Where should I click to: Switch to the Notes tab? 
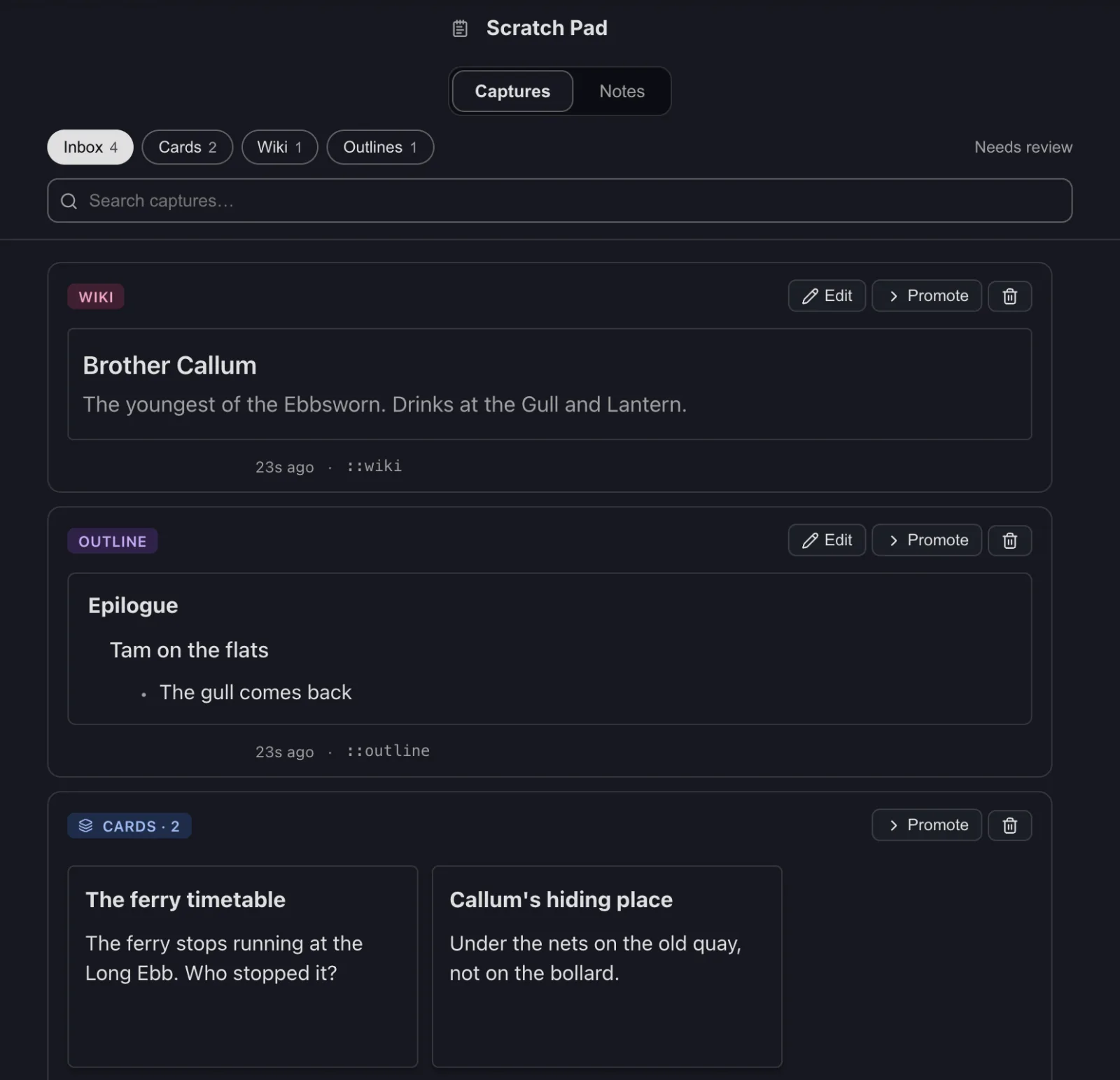tap(622, 91)
